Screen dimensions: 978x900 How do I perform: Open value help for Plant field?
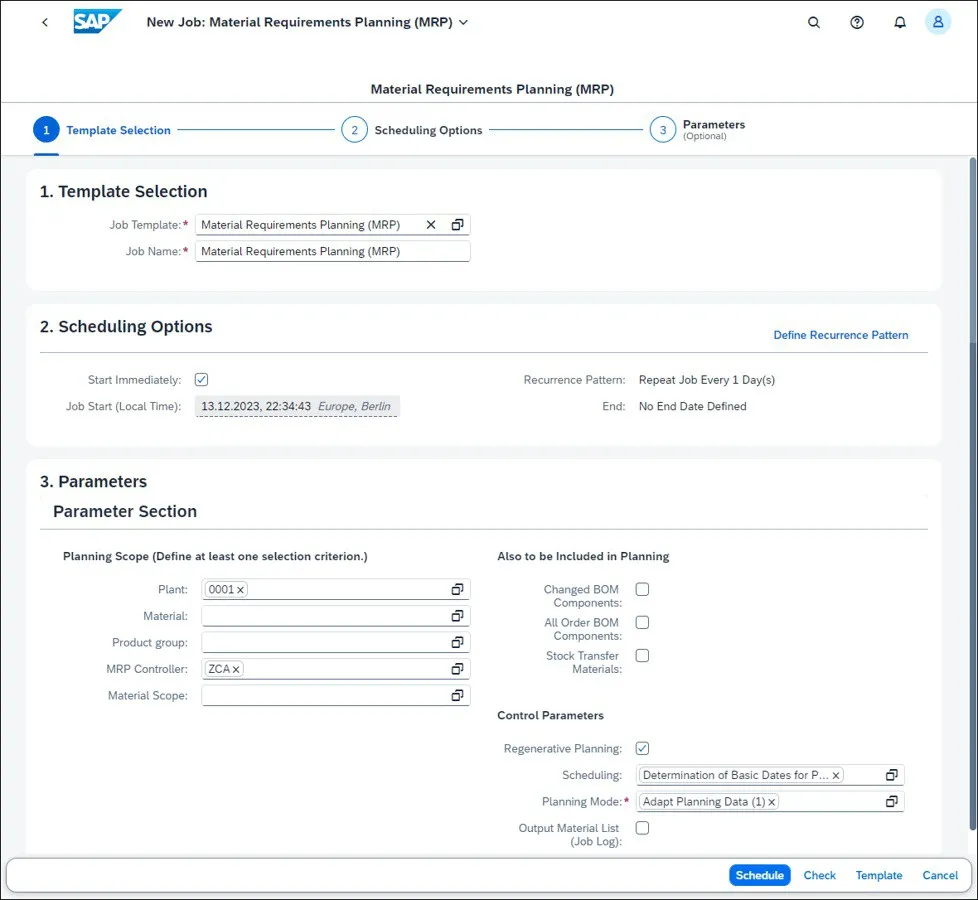point(457,589)
